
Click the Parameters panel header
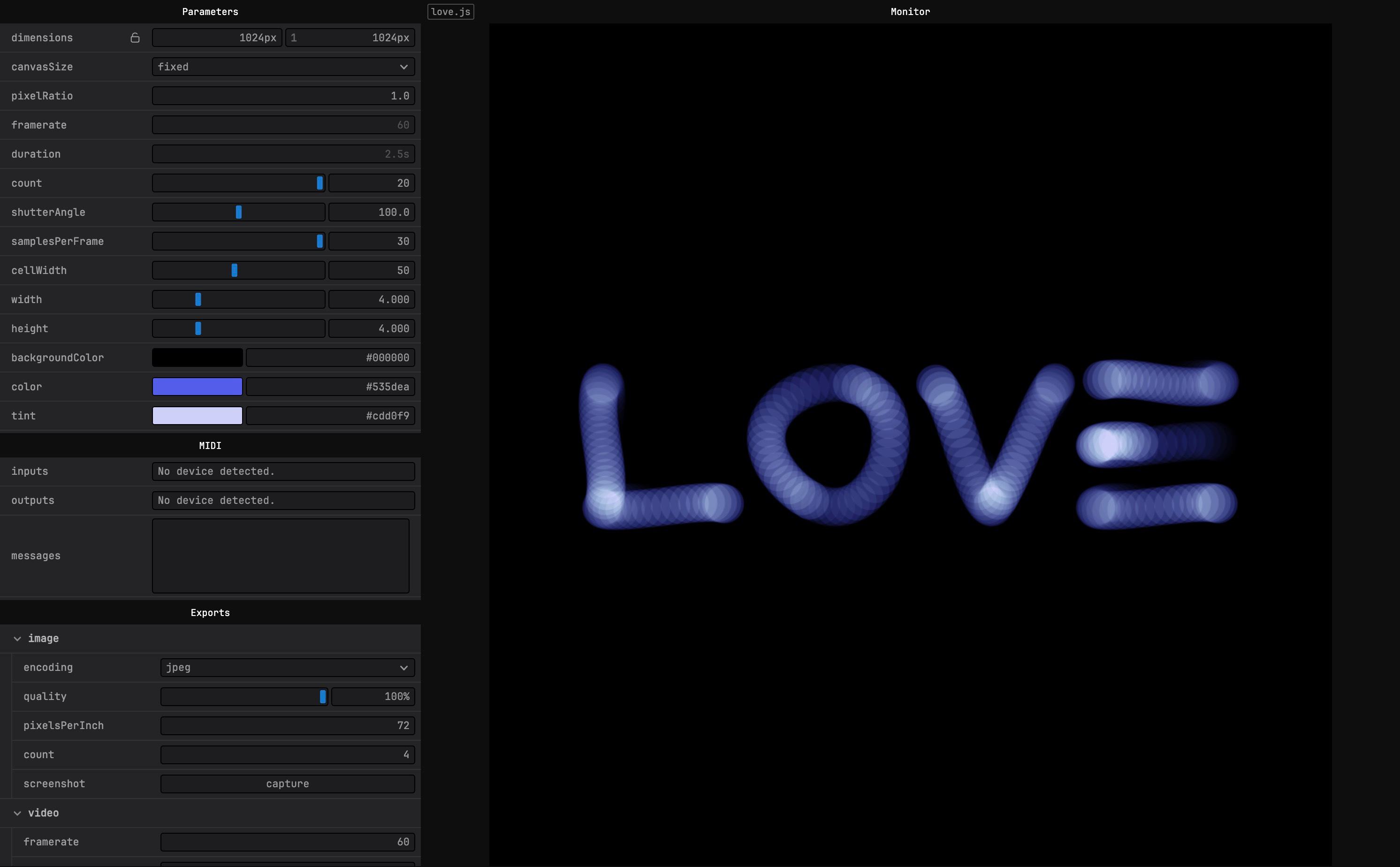210,11
